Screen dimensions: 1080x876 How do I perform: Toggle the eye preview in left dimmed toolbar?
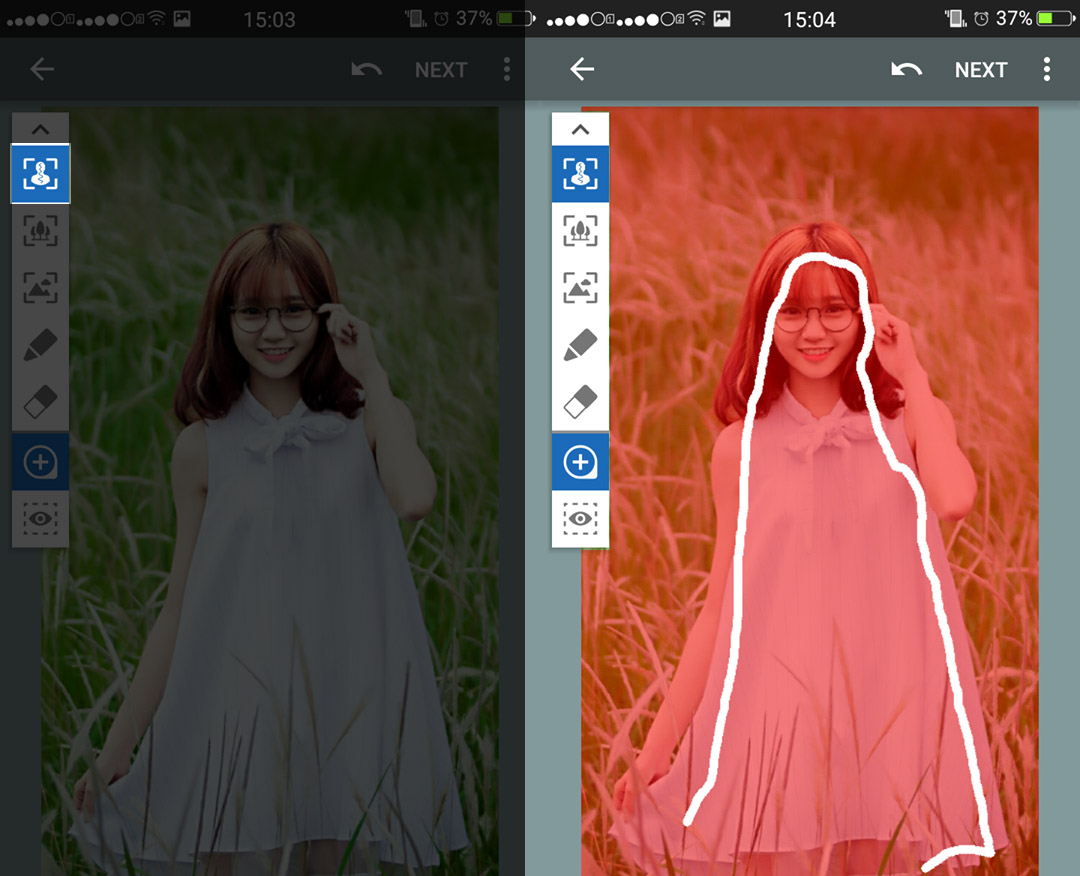[x=40, y=518]
